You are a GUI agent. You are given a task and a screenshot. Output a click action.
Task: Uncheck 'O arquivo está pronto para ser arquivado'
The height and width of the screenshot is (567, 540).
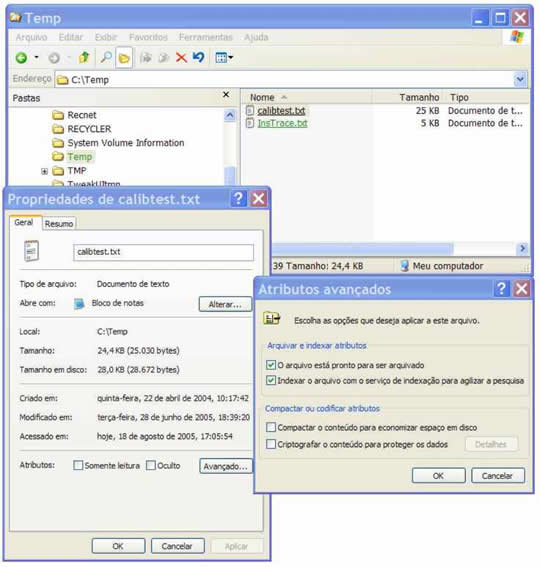[271, 364]
